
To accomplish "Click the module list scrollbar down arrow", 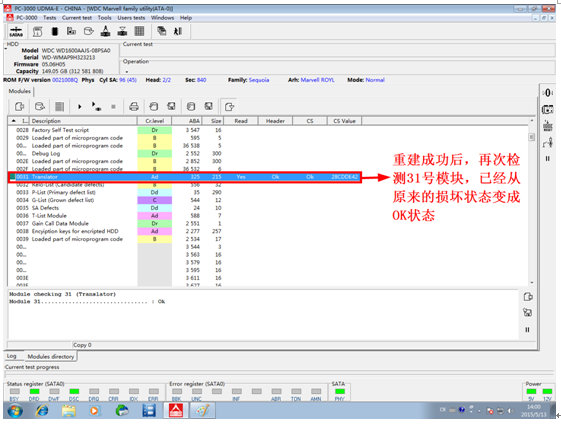I will tap(532, 283).
